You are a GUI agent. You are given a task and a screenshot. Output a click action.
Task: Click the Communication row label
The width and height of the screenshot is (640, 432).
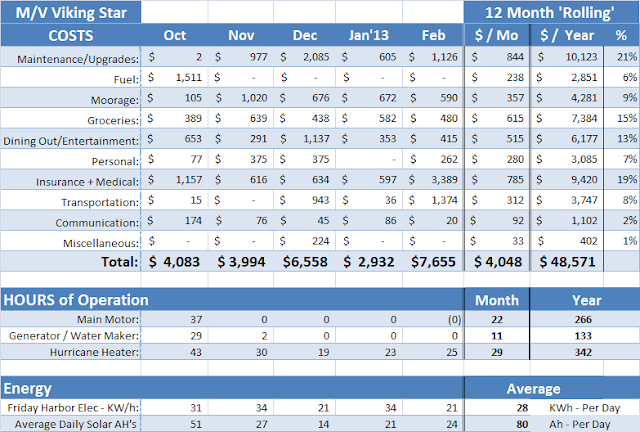coord(97,223)
